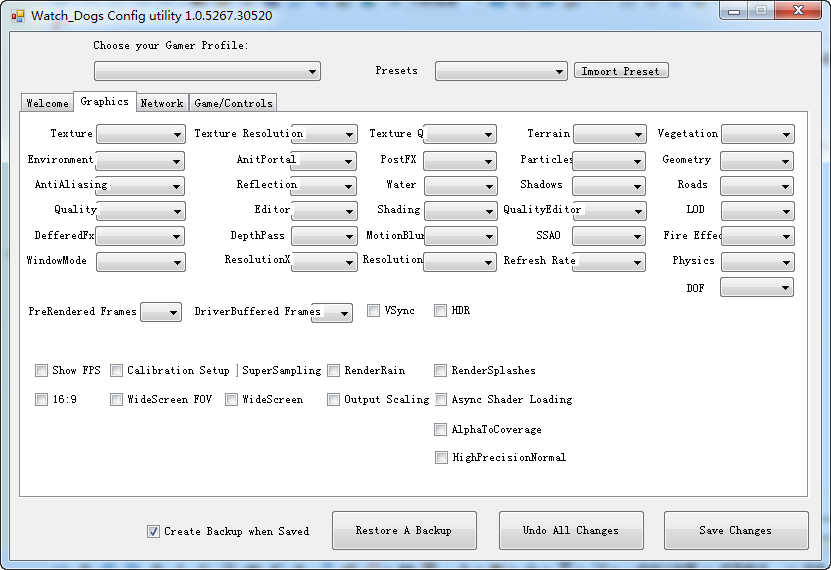Click the Watch_Dogs Config utility title icon
Viewport: 831px width, 570px height.
pyautogui.click(x=18, y=16)
